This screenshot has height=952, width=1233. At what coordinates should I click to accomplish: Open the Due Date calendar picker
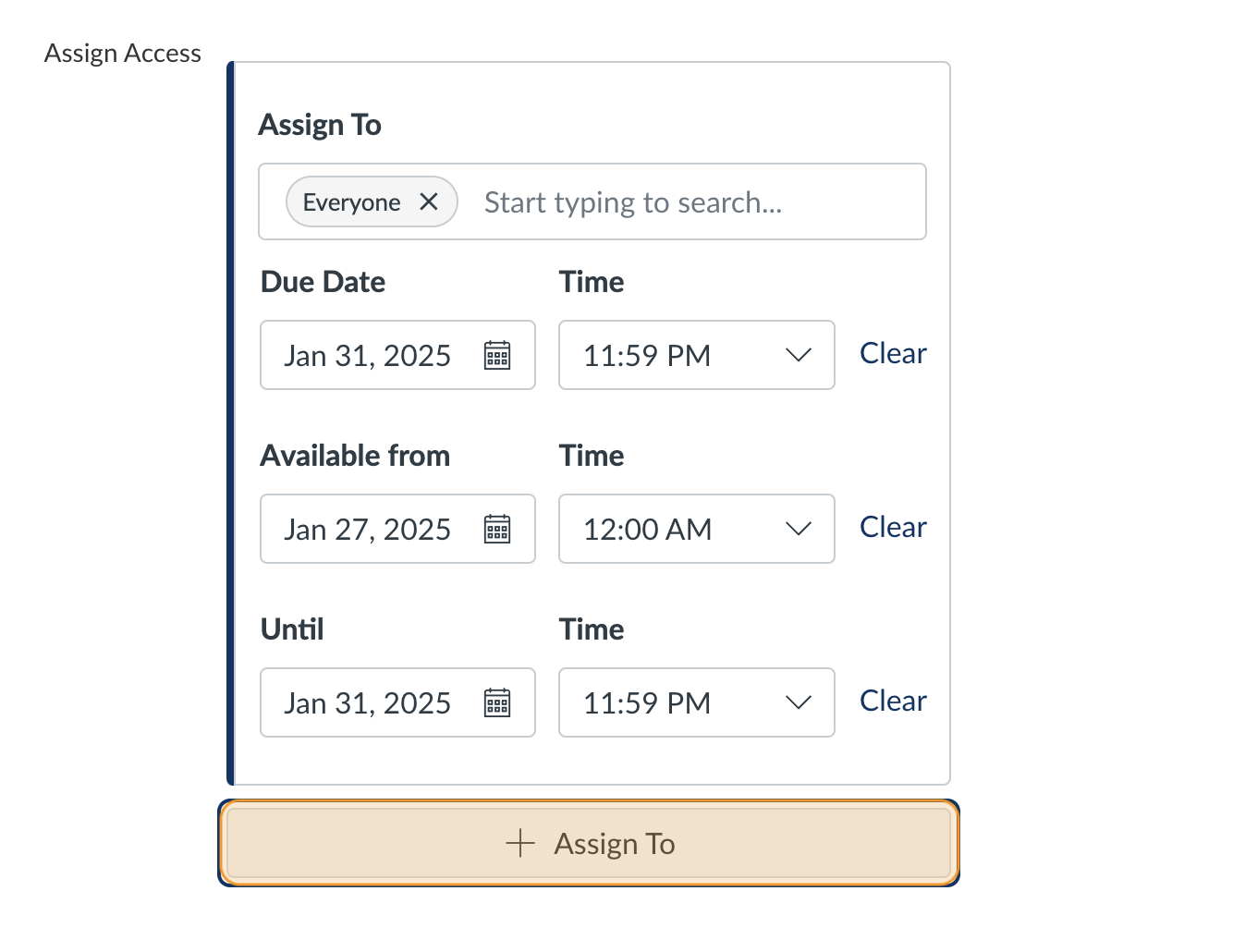click(497, 355)
